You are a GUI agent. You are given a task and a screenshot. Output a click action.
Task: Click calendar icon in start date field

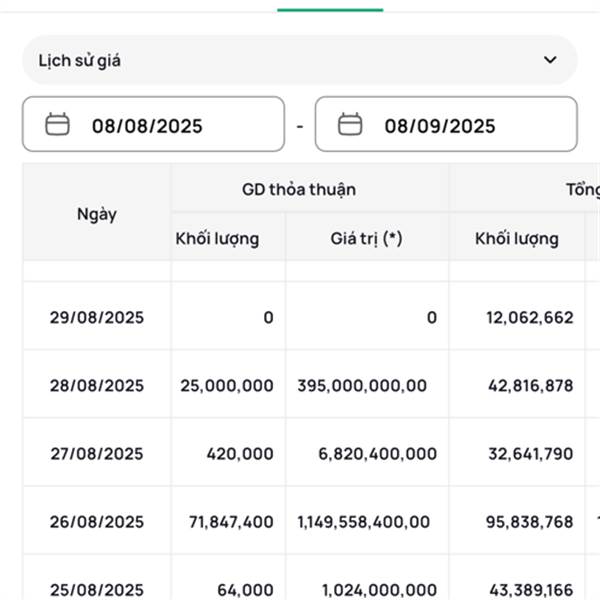click(58, 125)
